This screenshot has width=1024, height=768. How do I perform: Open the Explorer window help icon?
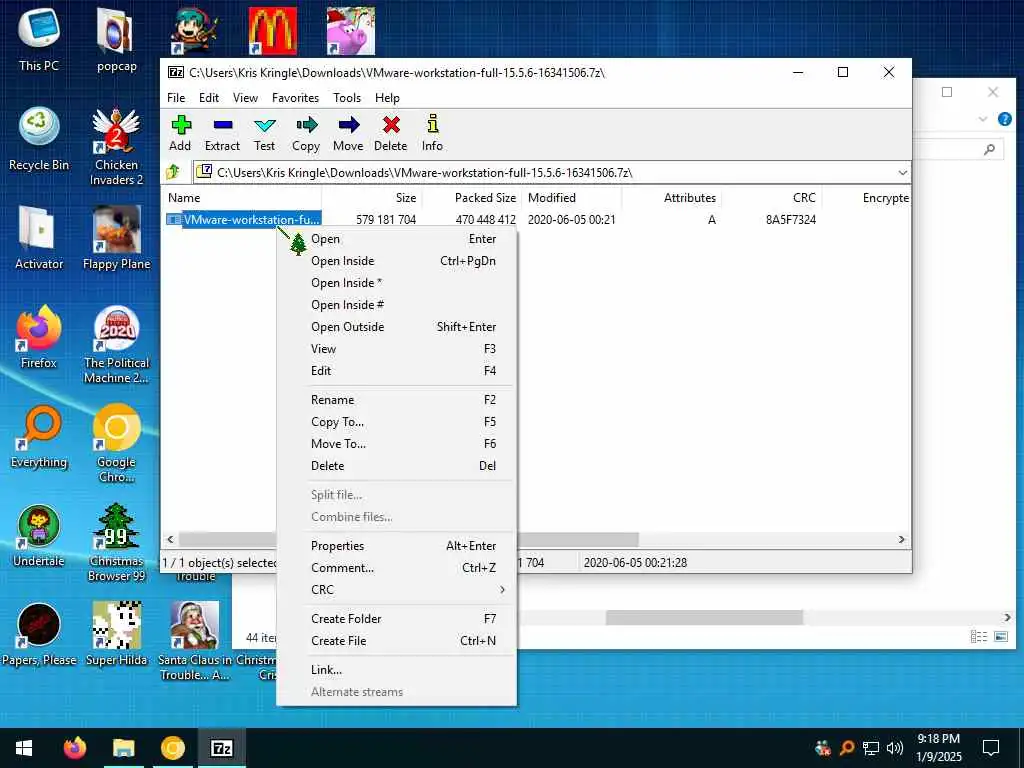pos(1004,119)
